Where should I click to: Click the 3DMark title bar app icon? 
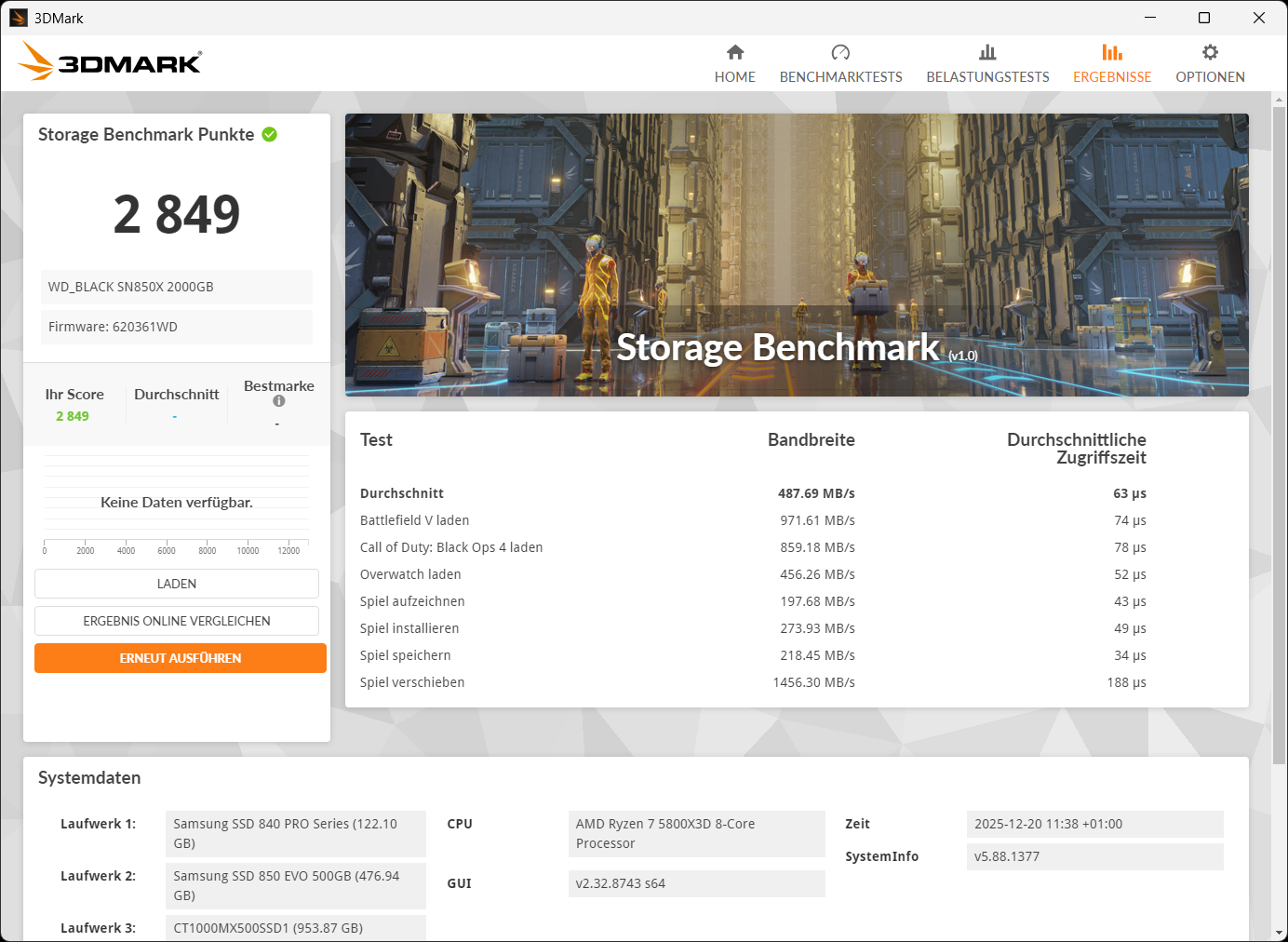[x=19, y=18]
